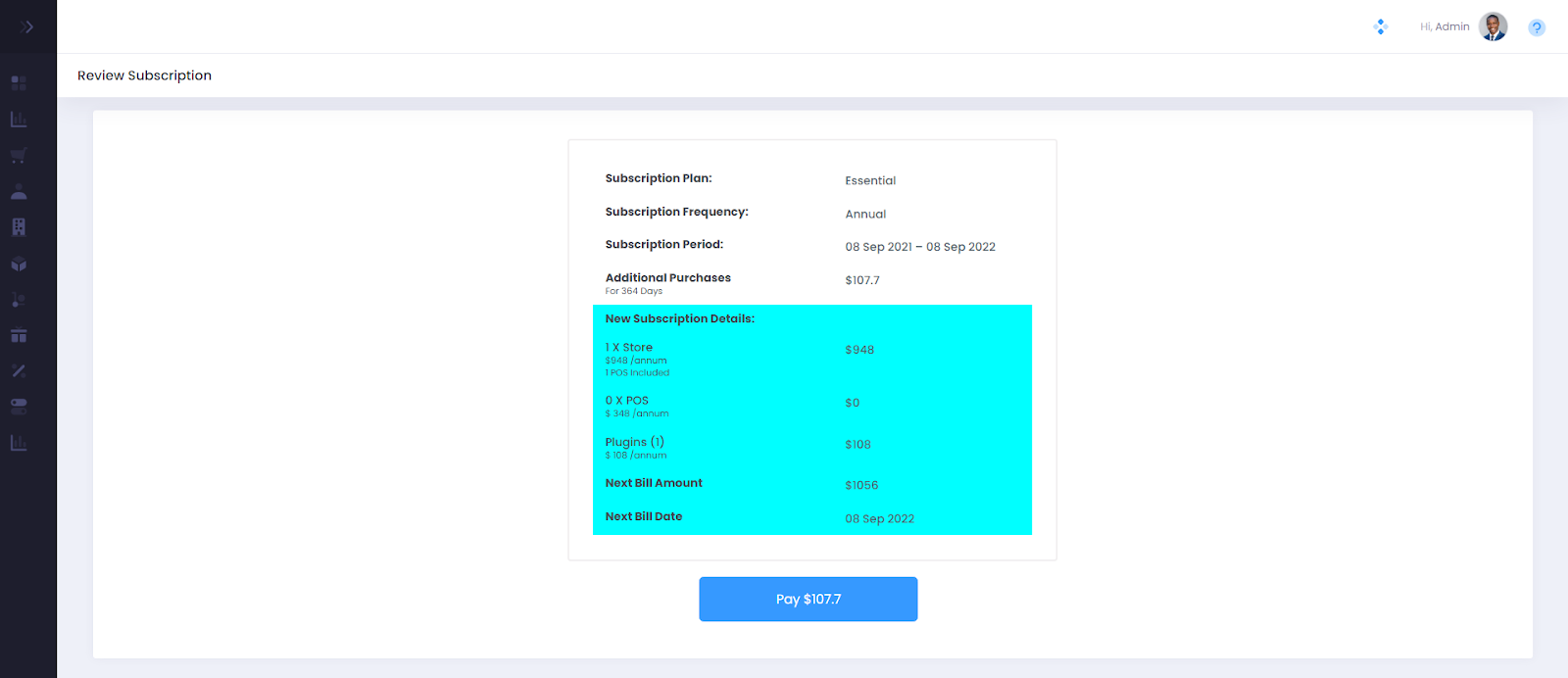Image resolution: width=1568 pixels, height=678 pixels.
Task: Open the person icon in sidebar
Action: click(19, 191)
